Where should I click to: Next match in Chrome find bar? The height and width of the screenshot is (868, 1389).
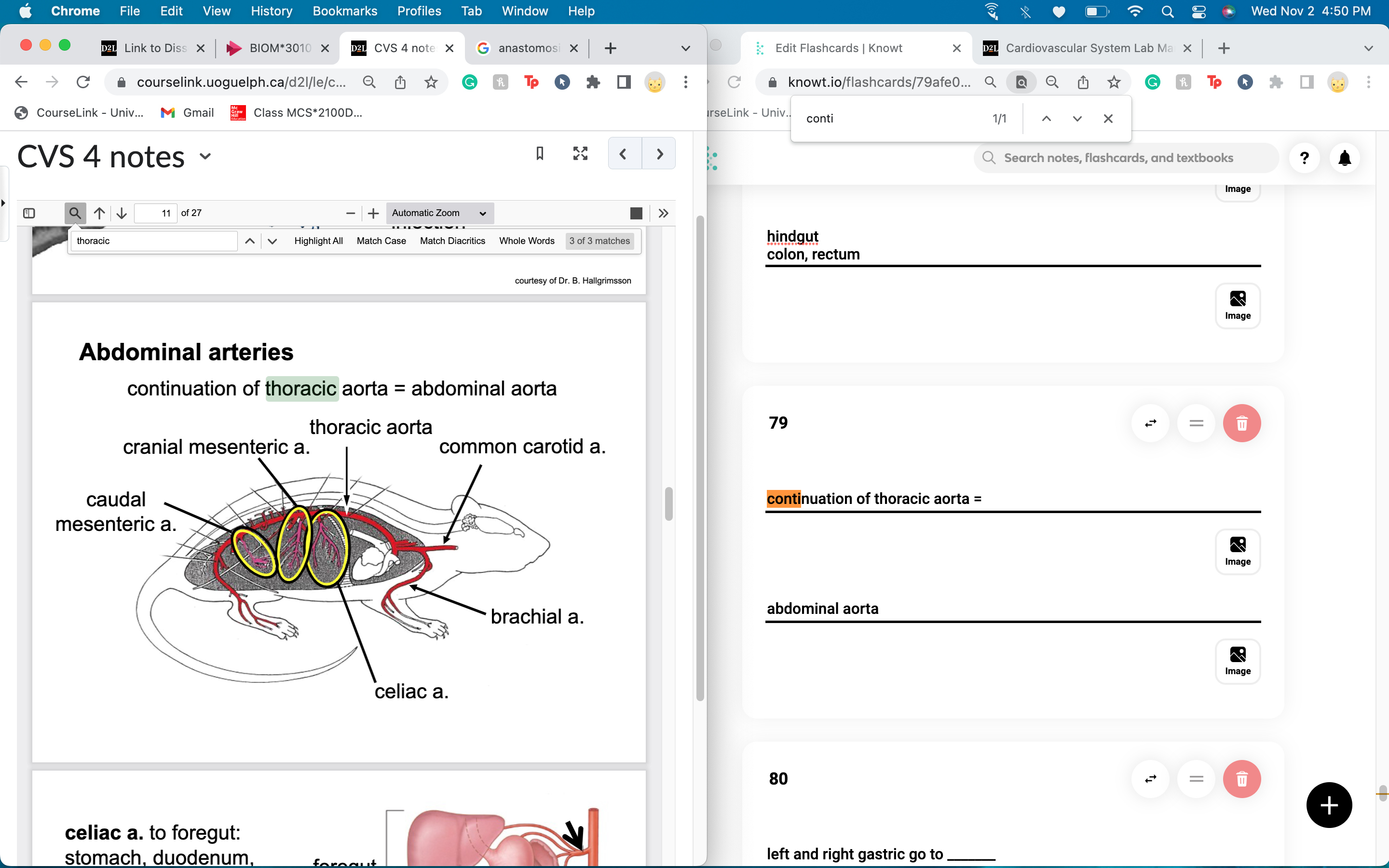pos(1077,118)
